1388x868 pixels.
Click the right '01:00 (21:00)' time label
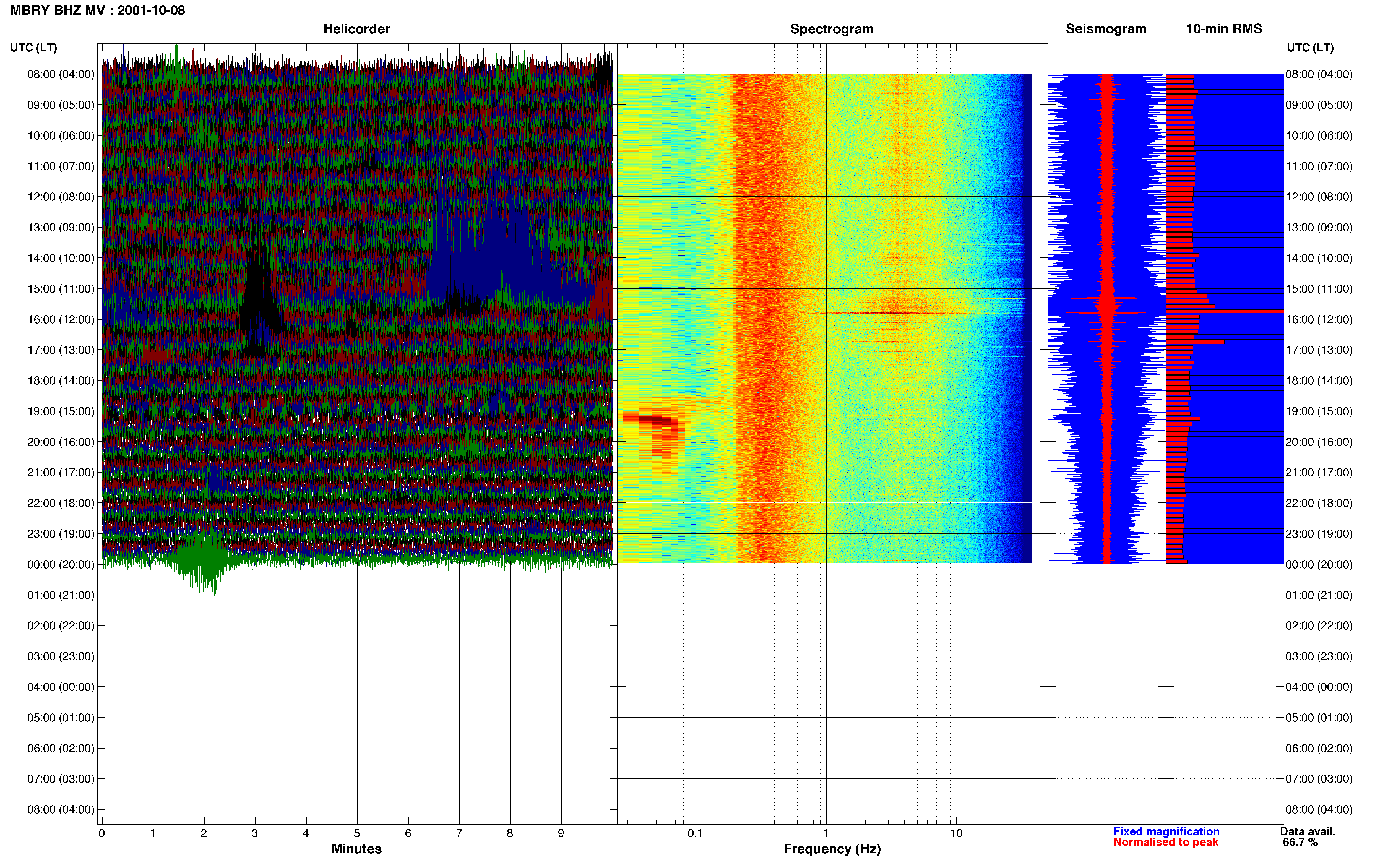(x=1319, y=595)
